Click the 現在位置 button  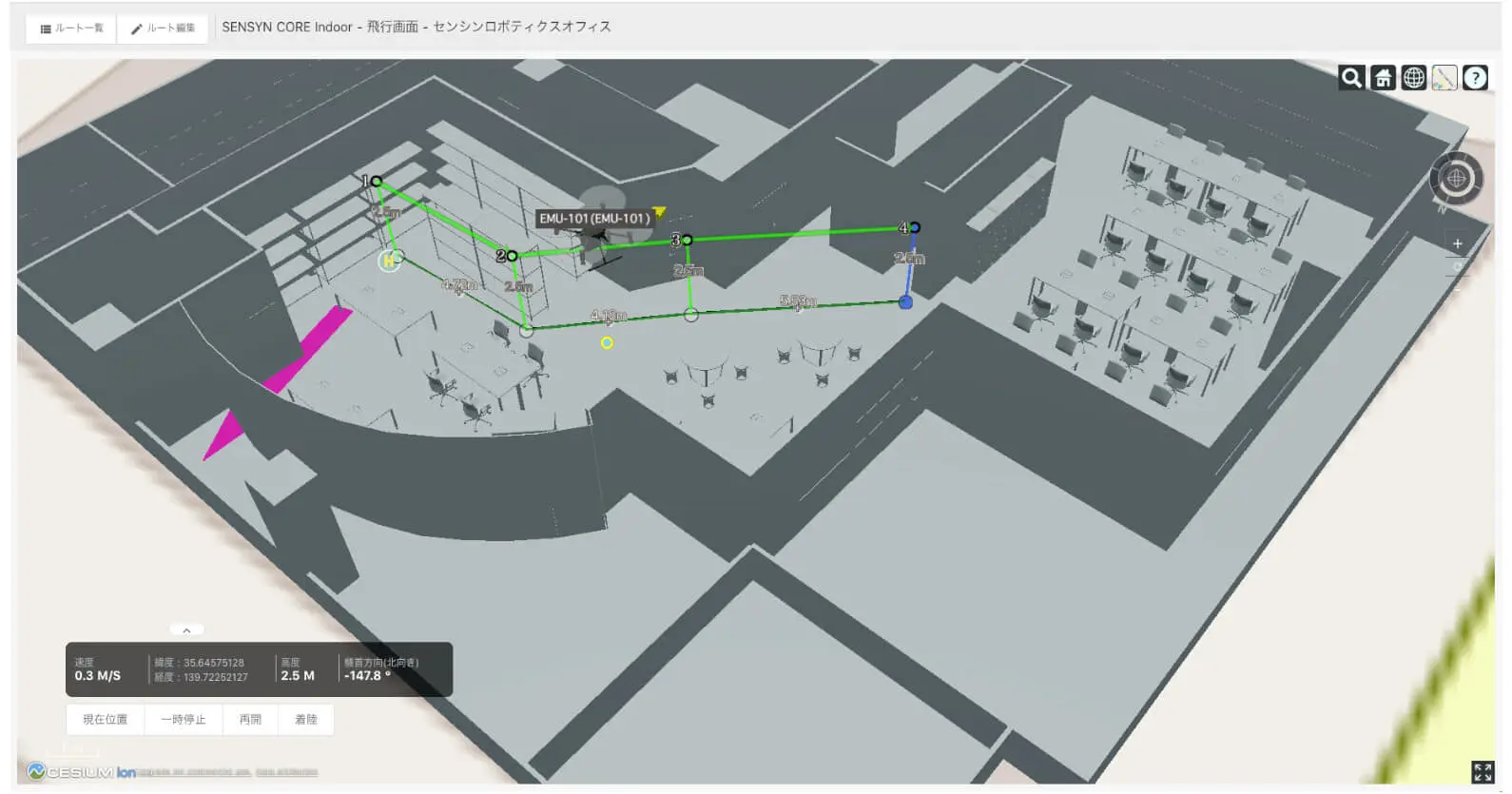(x=106, y=720)
